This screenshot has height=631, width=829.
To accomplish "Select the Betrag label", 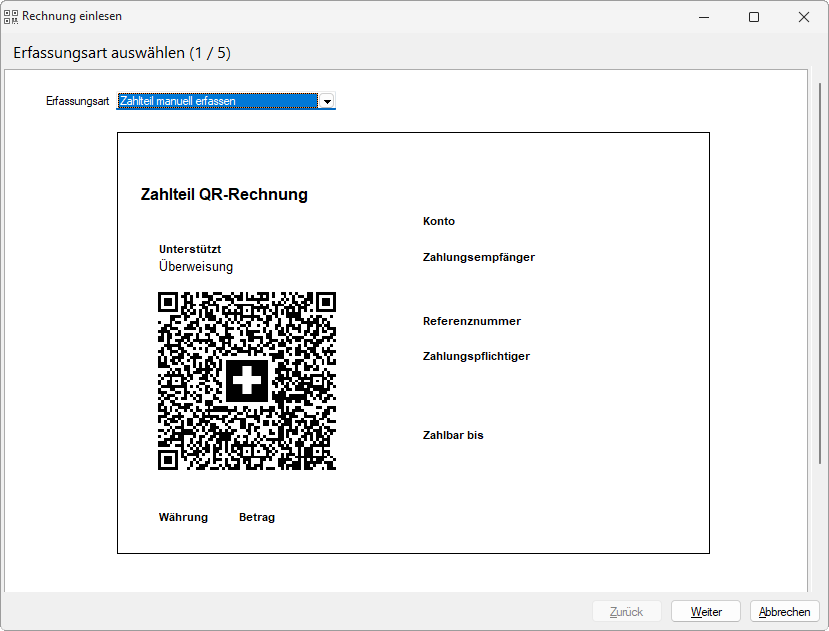I will coord(257,518).
